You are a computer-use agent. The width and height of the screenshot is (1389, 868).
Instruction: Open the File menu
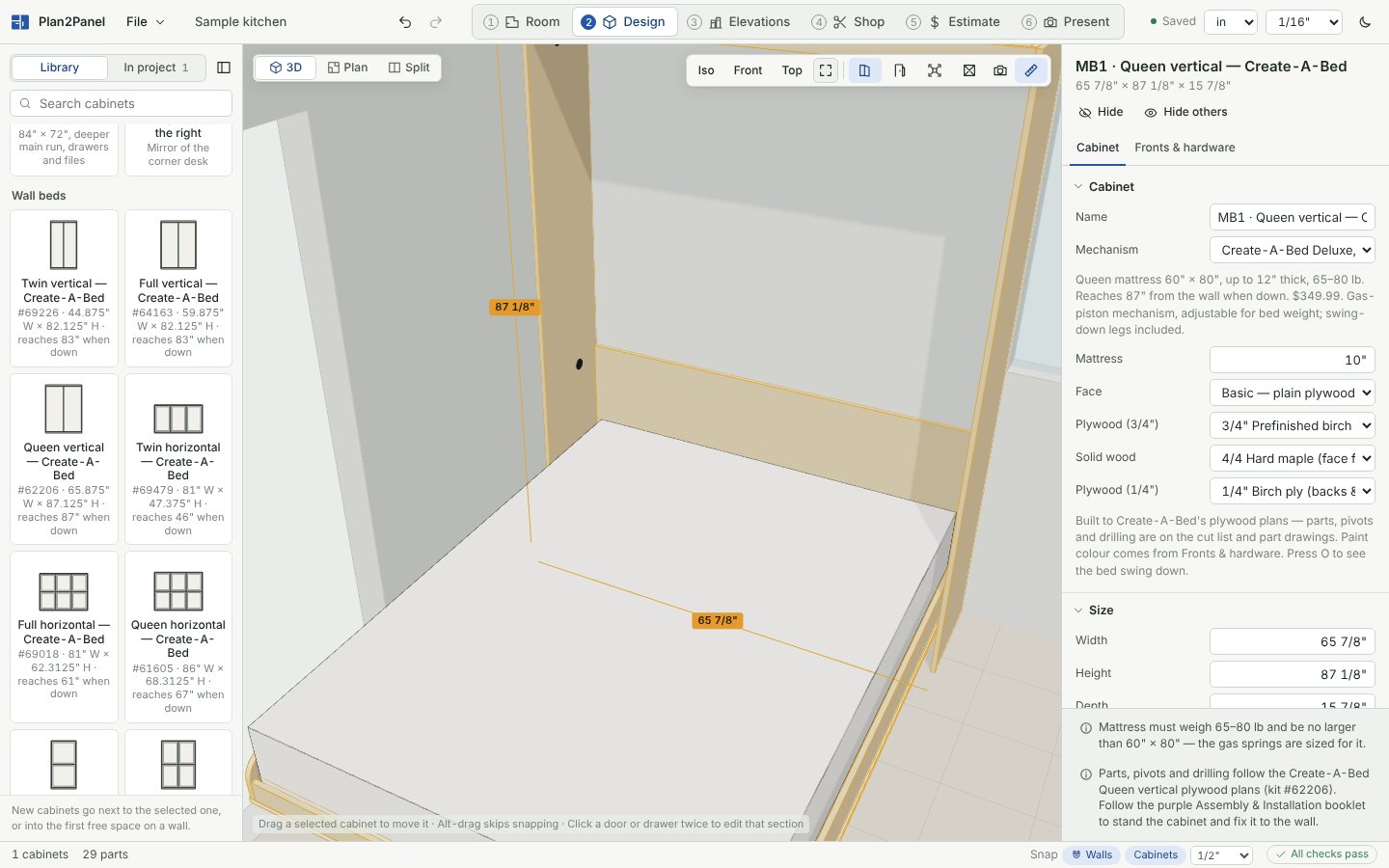click(x=146, y=22)
